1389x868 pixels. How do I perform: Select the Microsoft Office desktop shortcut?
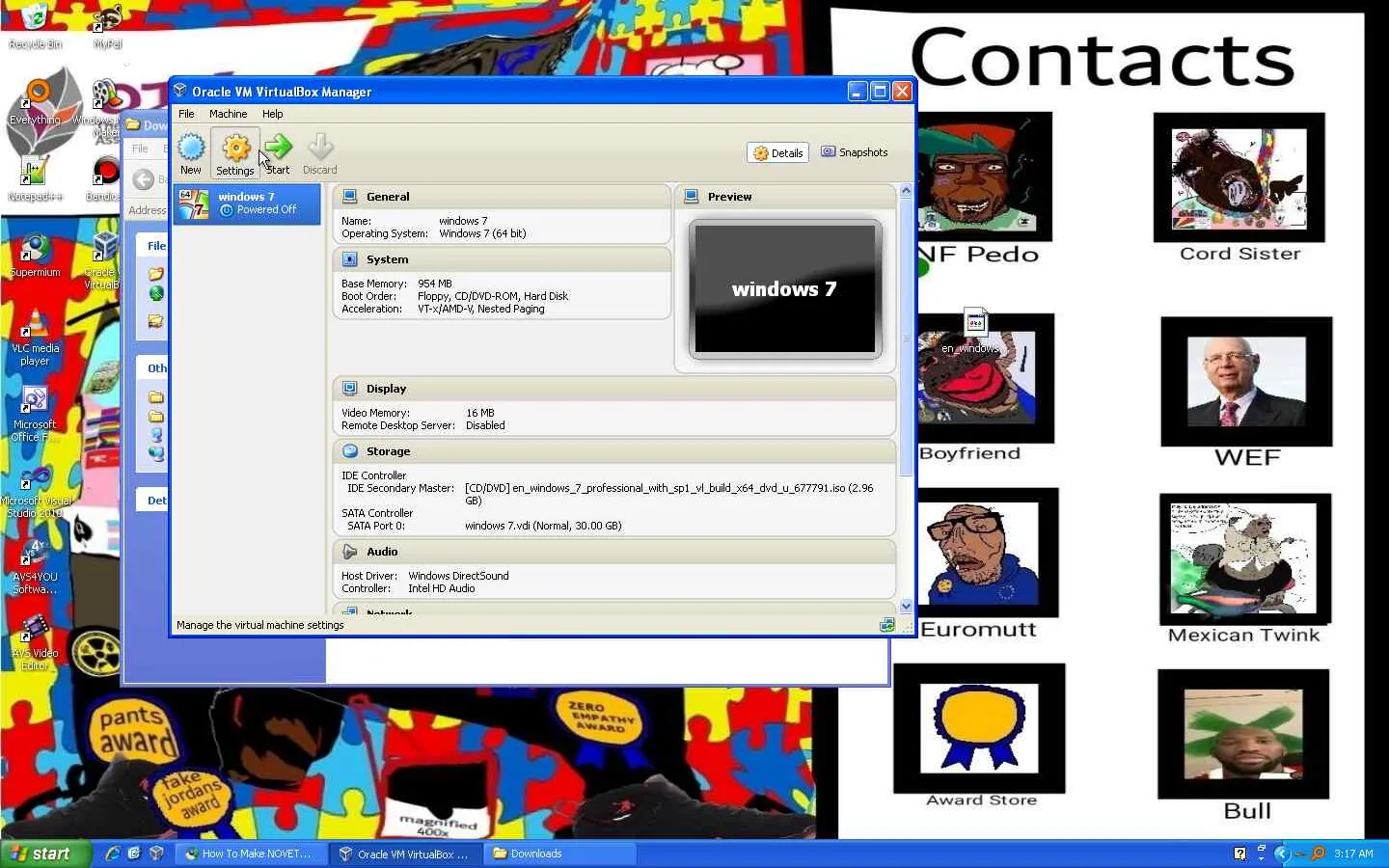click(x=35, y=415)
